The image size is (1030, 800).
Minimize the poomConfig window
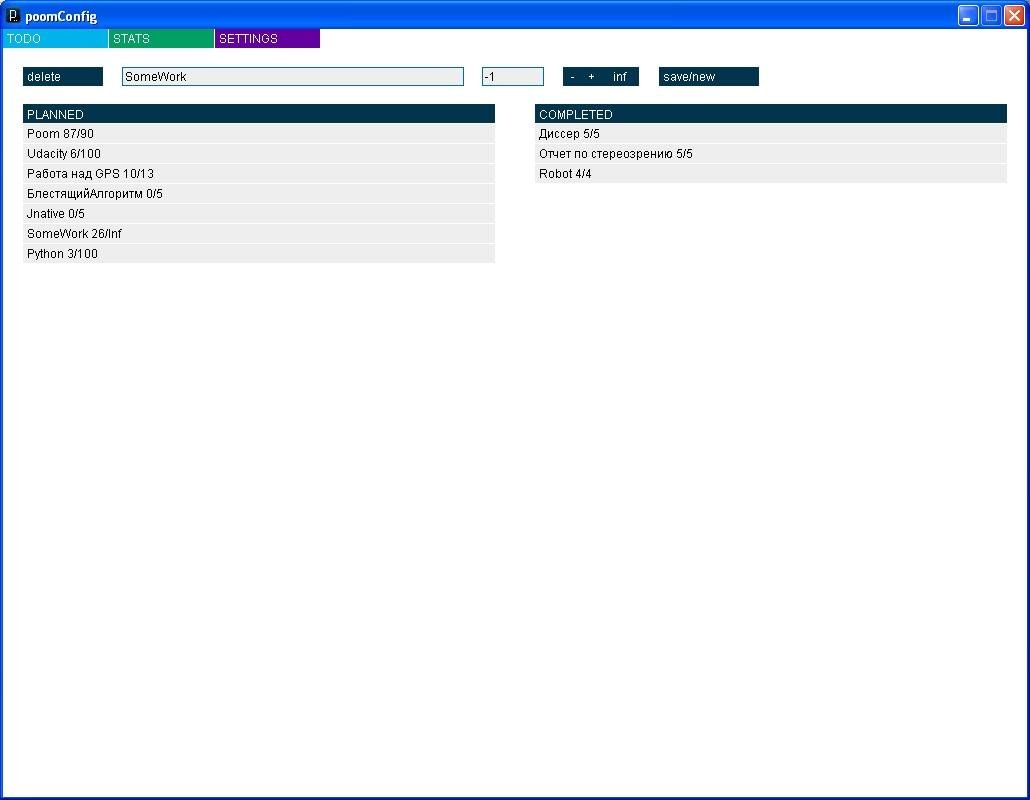point(968,16)
